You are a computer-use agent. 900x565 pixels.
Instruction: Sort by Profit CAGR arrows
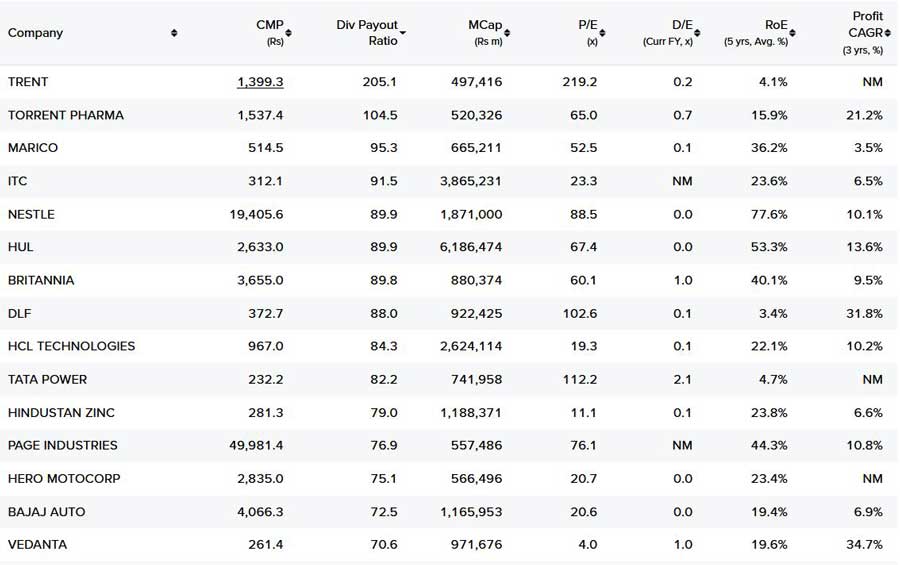point(887,33)
